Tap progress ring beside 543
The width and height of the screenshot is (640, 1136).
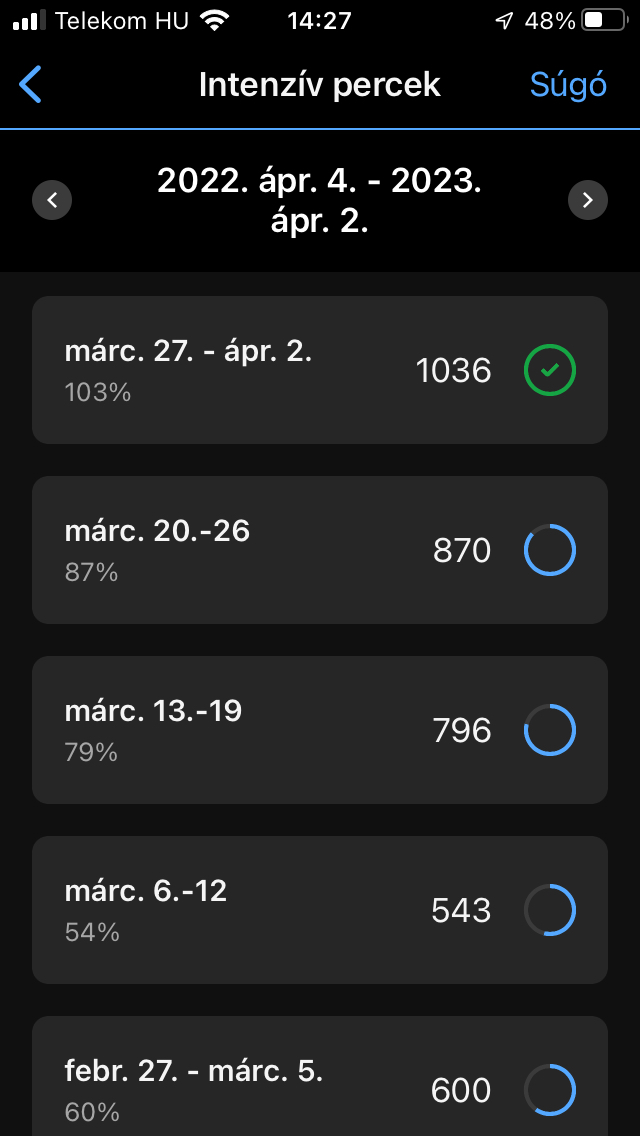click(x=550, y=911)
